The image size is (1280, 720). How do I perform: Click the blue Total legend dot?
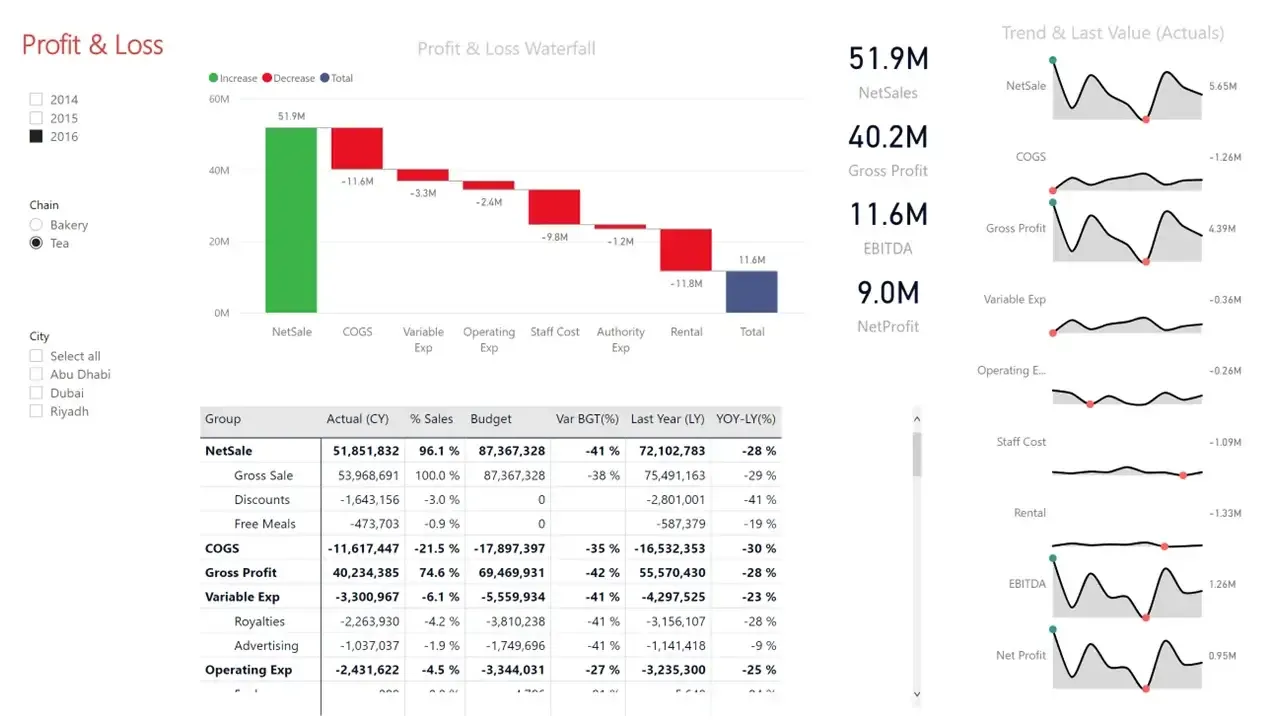(x=324, y=78)
